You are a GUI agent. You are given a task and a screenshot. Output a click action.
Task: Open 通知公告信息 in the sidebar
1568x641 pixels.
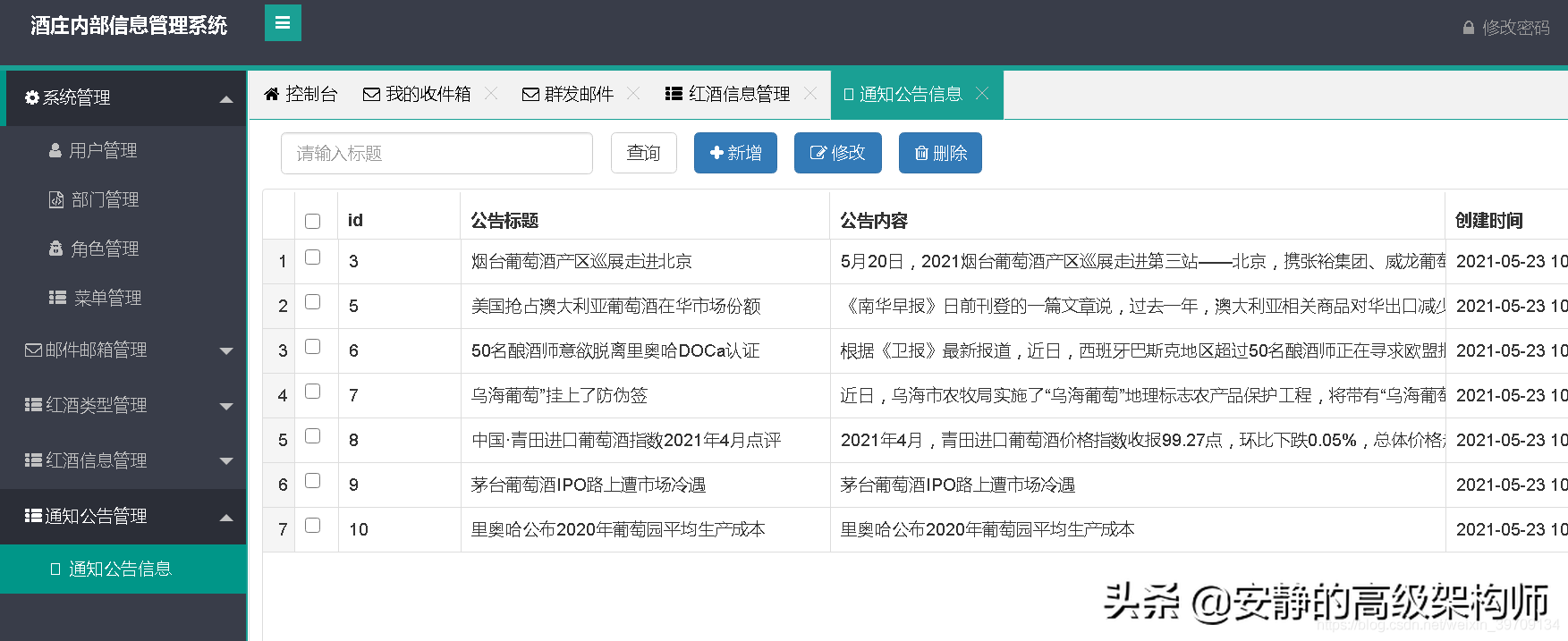(x=123, y=569)
